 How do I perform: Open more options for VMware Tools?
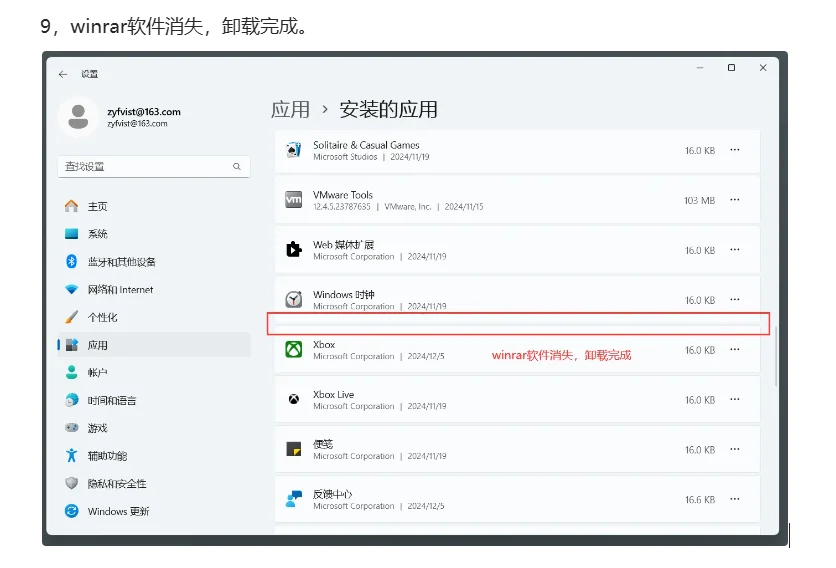(x=735, y=200)
